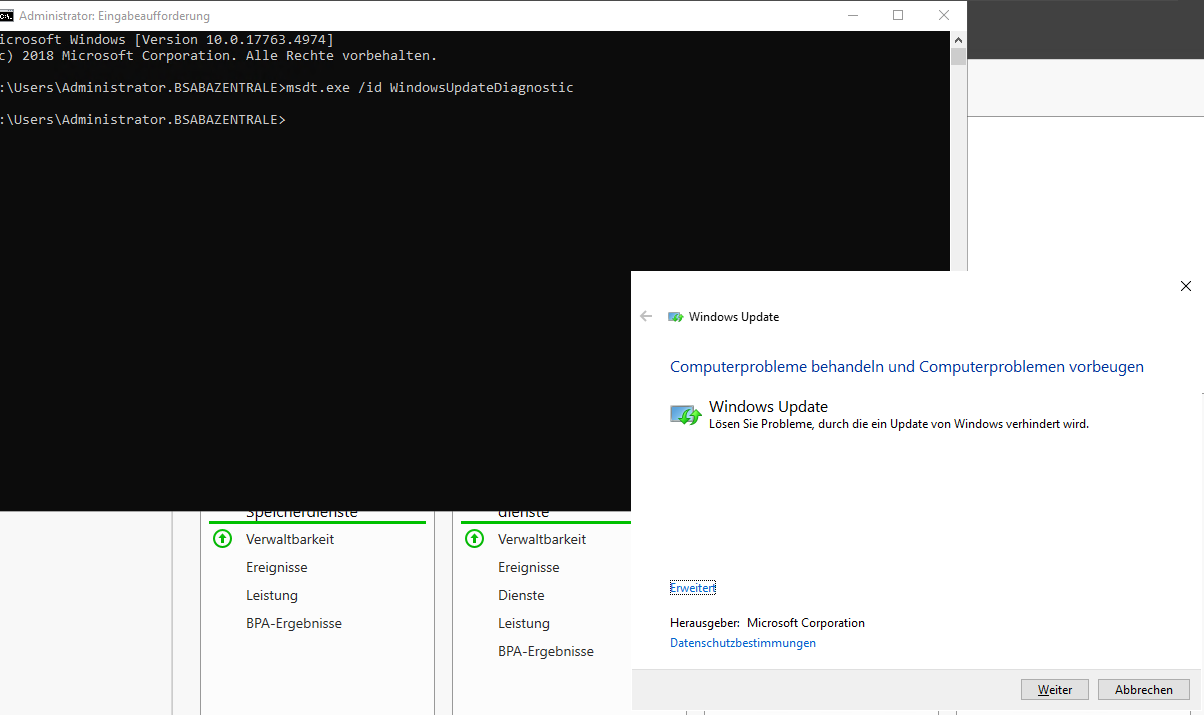Open the Dienste entry in Server Manager tile
The width and height of the screenshot is (1204, 715).
[x=521, y=595]
